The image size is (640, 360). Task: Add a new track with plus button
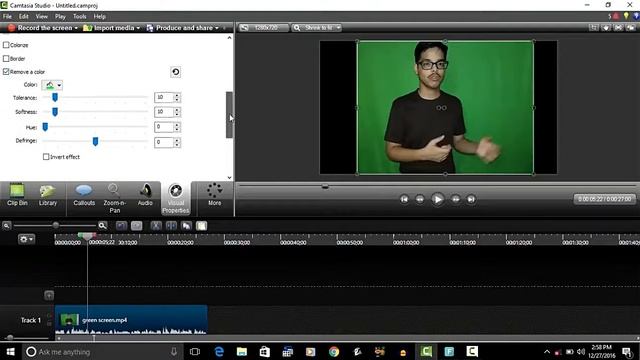click(49, 295)
